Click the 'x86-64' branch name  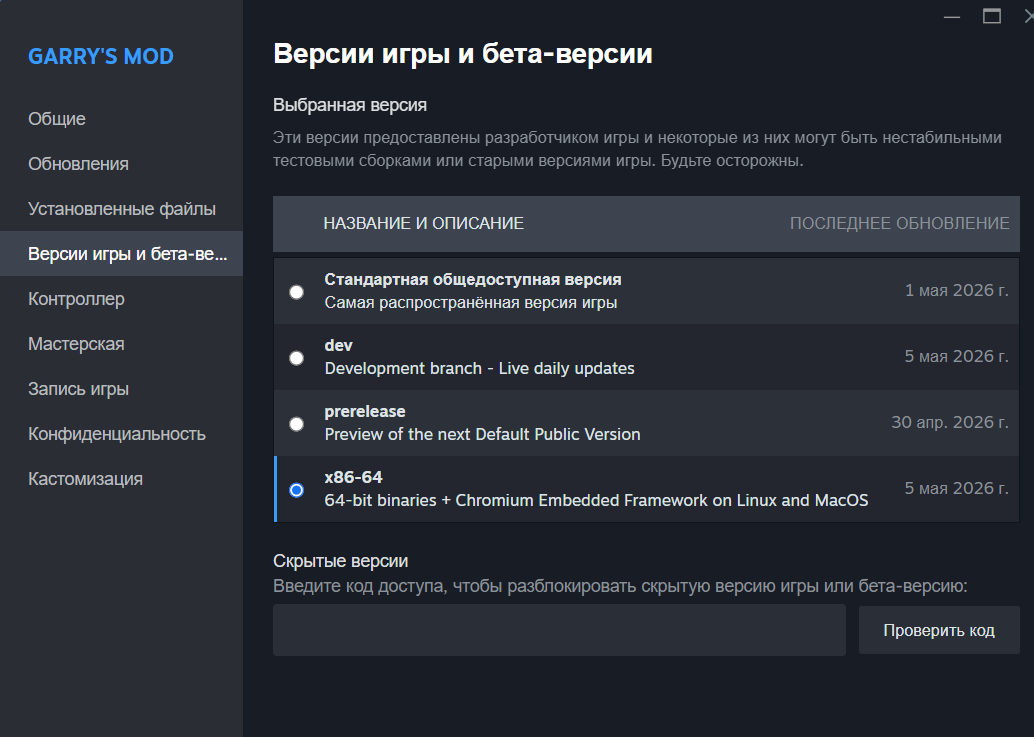(x=353, y=477)
